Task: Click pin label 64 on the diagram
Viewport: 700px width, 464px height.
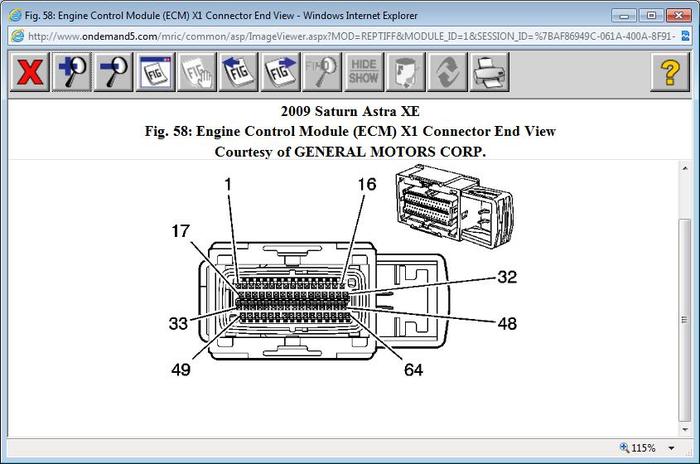Action: coord(413,370)
